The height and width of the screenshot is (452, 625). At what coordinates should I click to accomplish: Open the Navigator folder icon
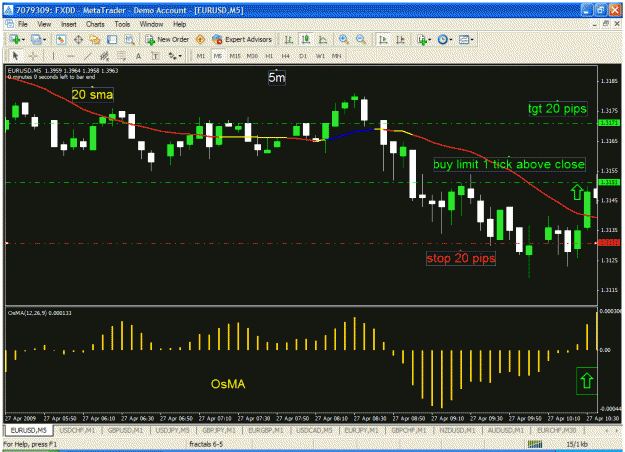point(95,39)
